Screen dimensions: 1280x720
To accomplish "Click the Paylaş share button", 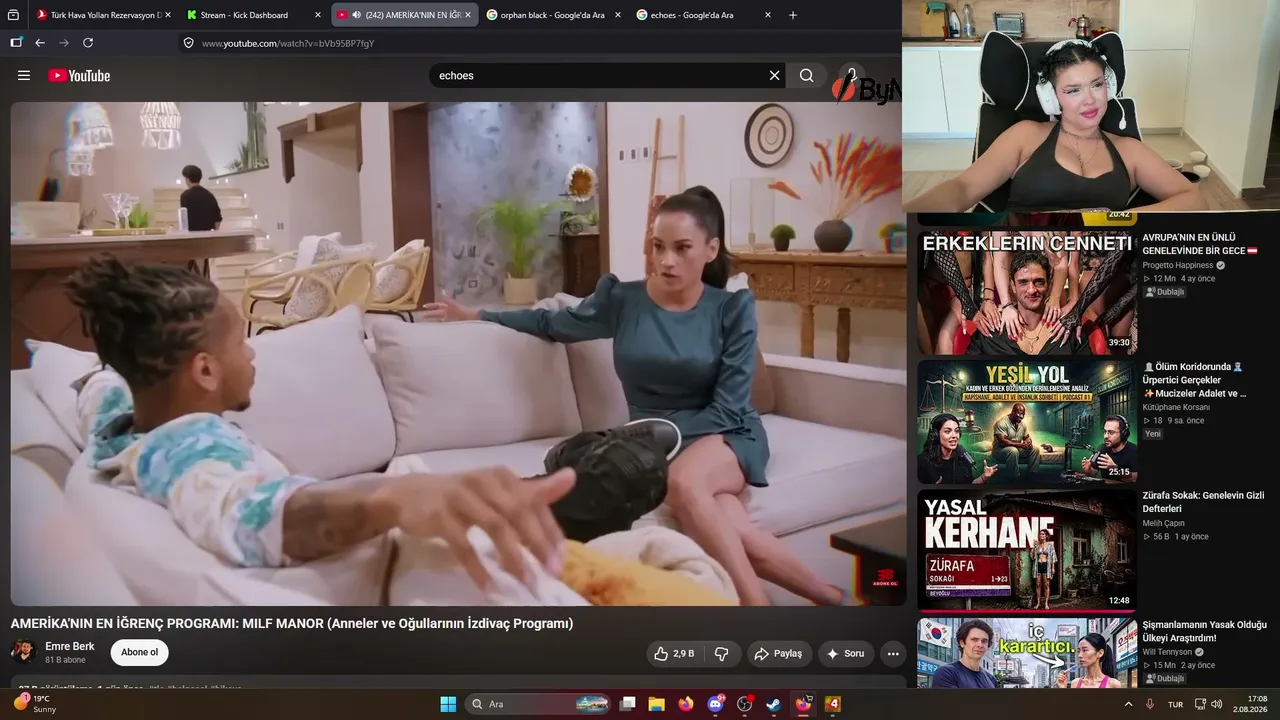I will click(778, 653).
